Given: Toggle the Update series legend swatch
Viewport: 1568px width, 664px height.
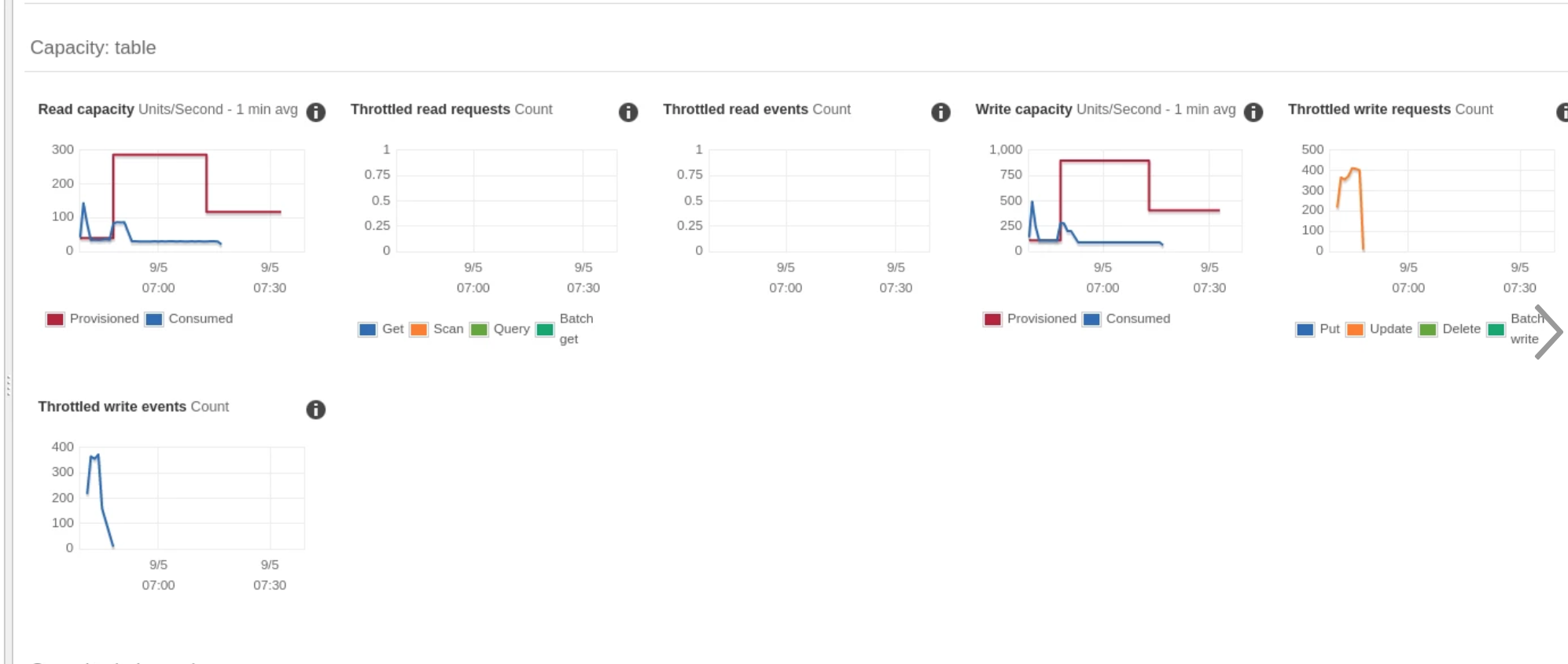Looking at the screenshot, I should pos(1355,330).
